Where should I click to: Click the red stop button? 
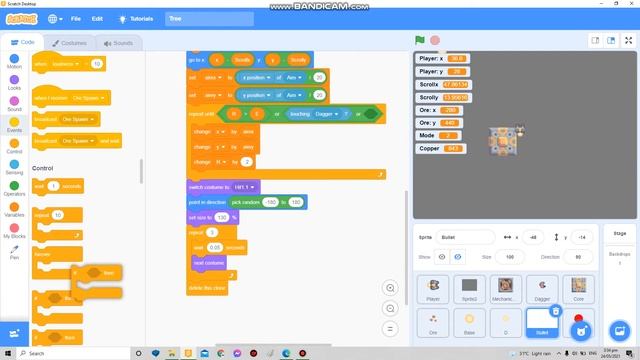[x=435, y=40]
